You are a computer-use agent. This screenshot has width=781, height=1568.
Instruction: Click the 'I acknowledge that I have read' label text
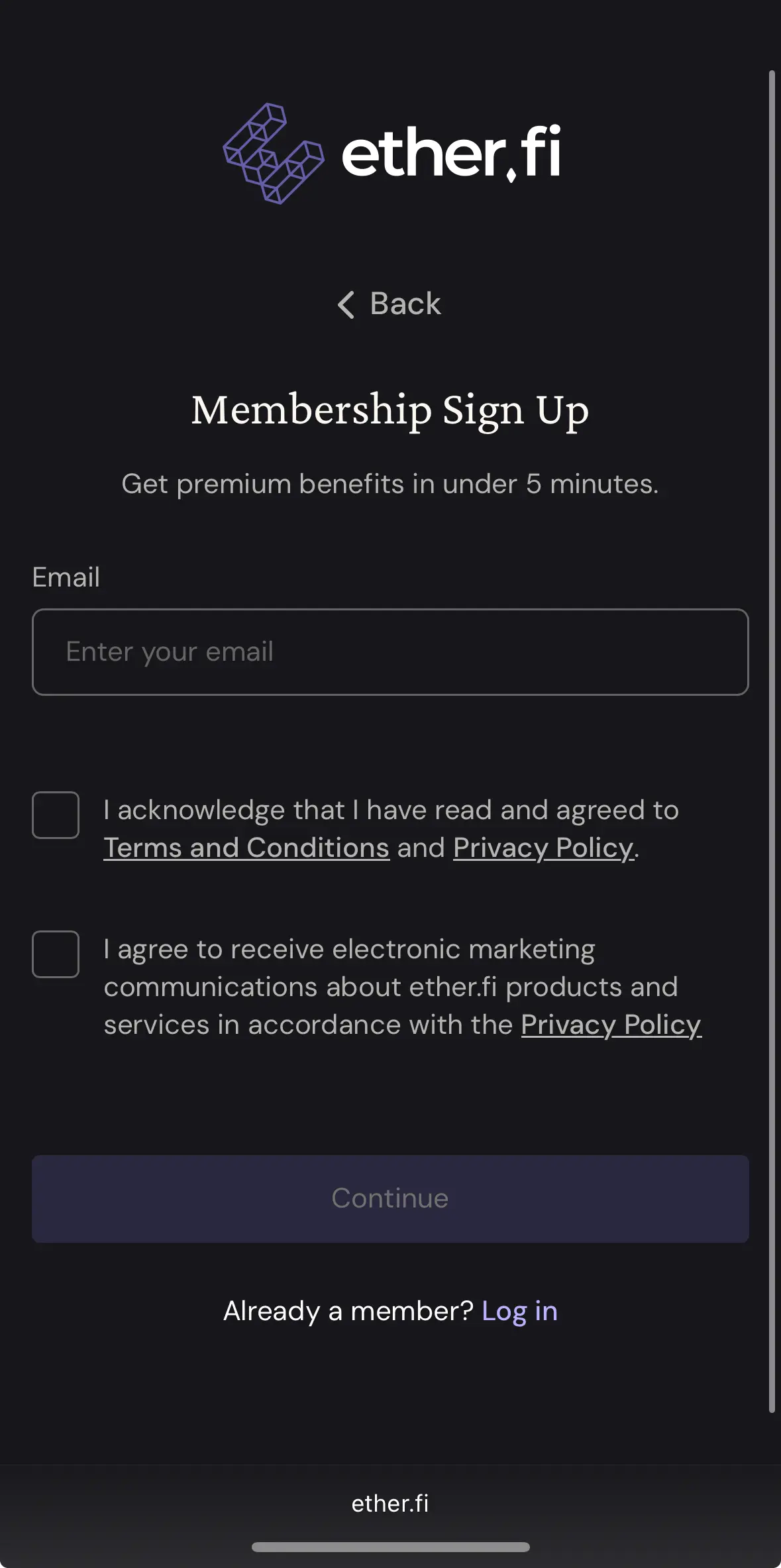pyautogui.click(x=391, y=811)
